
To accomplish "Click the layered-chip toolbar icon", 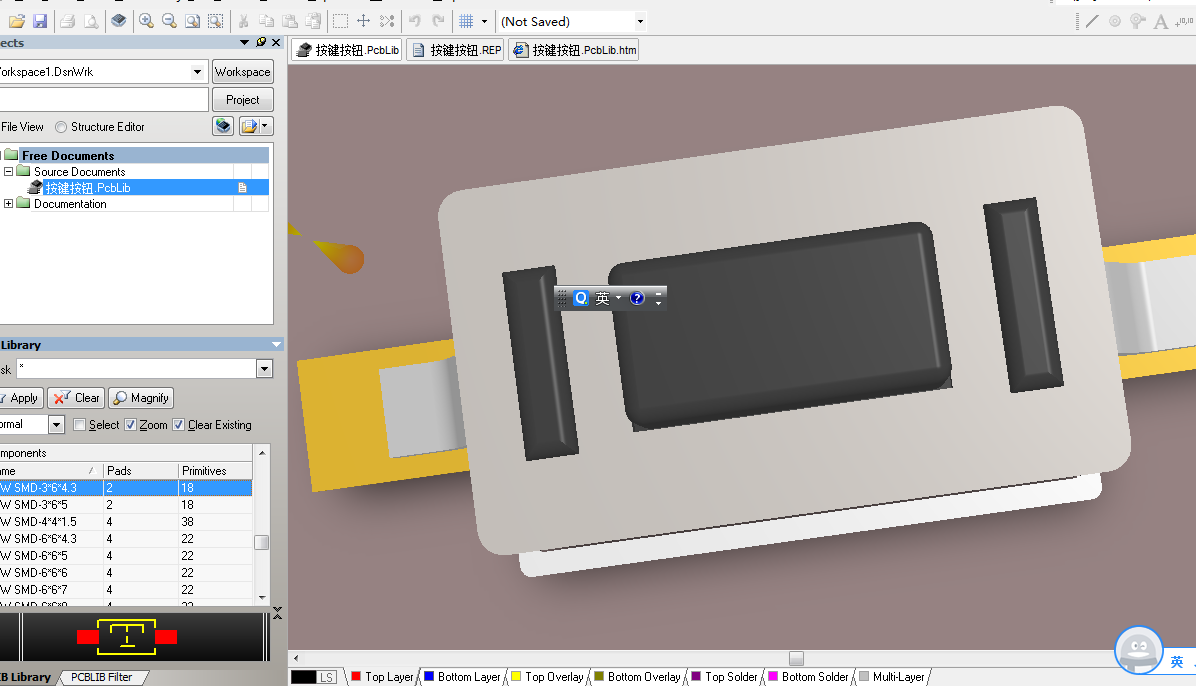I will coord(118,21).
